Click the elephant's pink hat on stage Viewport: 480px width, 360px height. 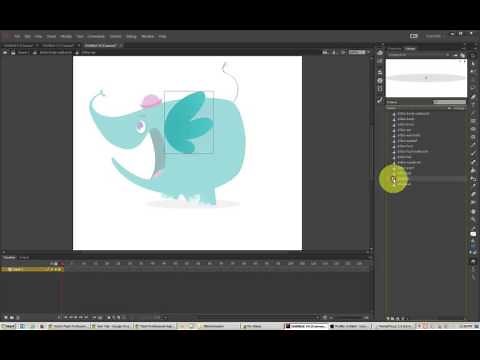pos(150,101)
